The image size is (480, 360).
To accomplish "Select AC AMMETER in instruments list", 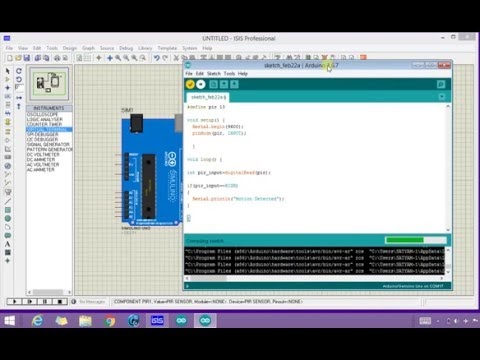I will pyautogui.click(x=41, y=170).
